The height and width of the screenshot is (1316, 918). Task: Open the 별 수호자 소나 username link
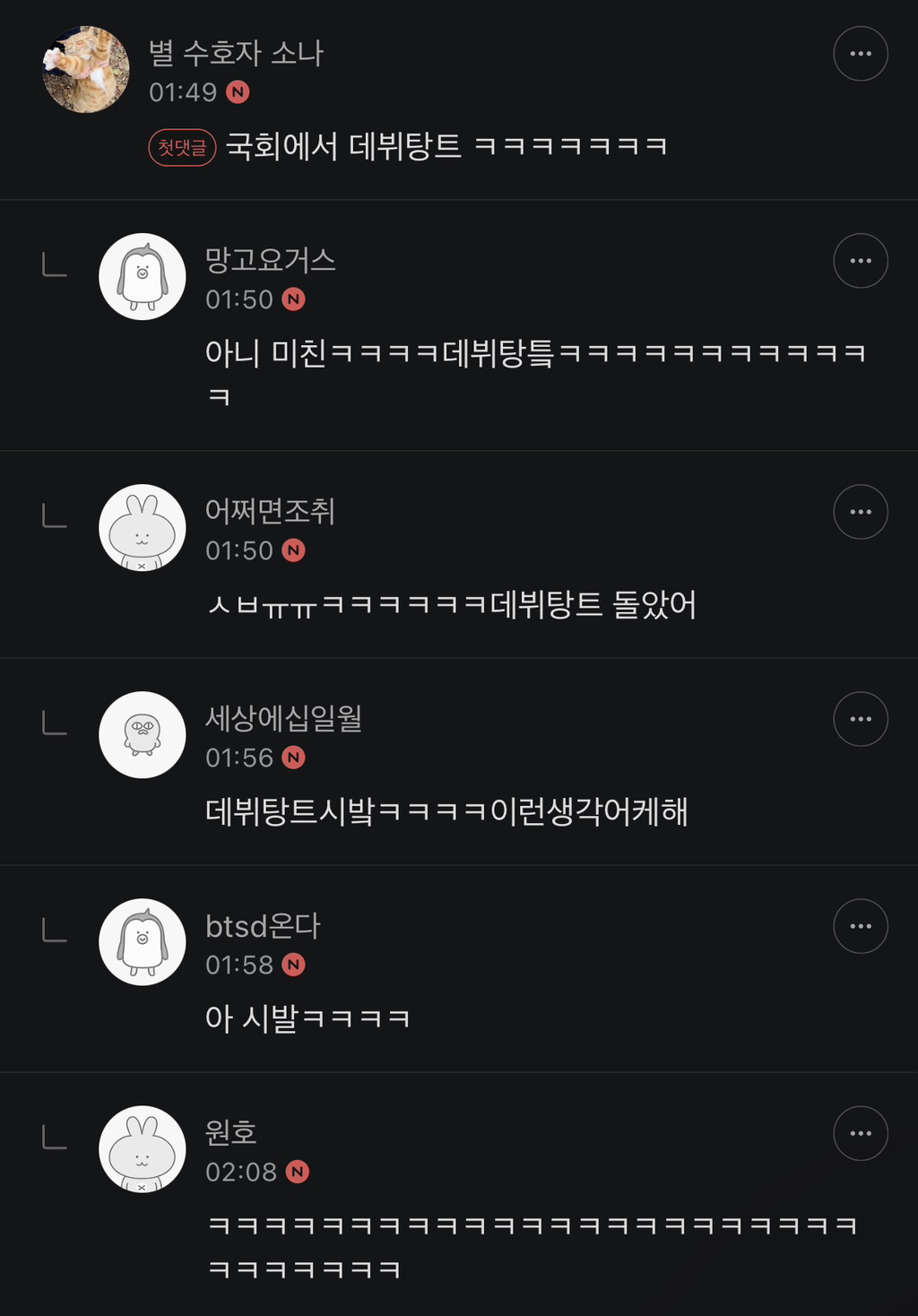[x=236, y=53]
